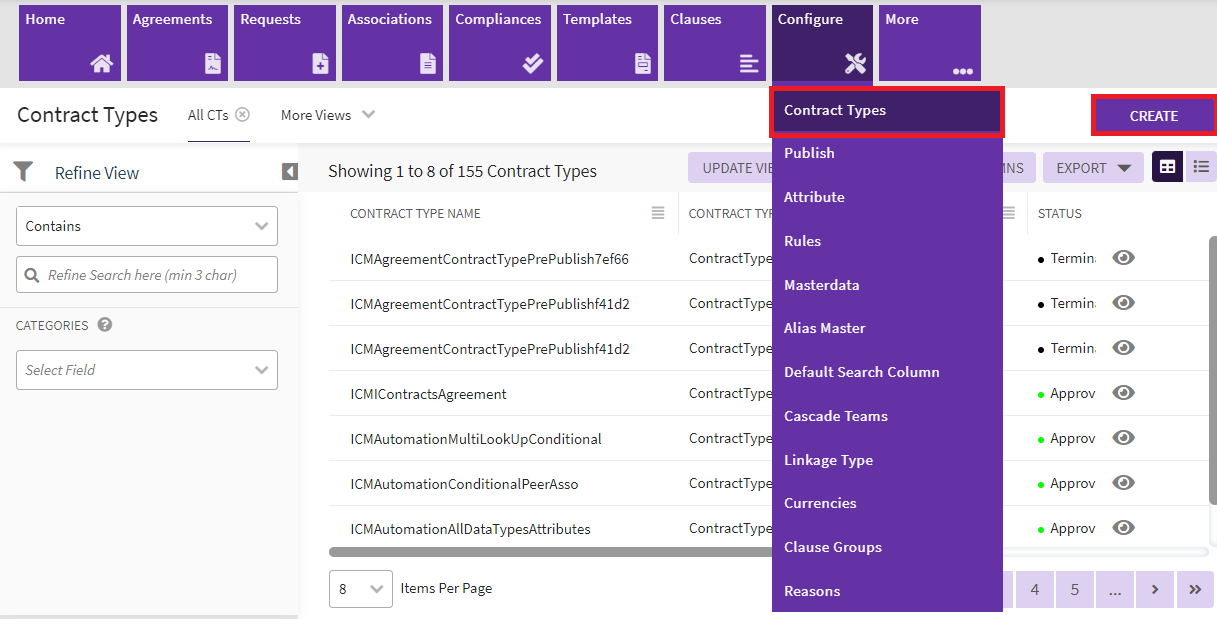The height and width of the screenshot is (619, 1217).
Task: Select Clause Groups in Configure menu
Action: [x=832, y=547]
